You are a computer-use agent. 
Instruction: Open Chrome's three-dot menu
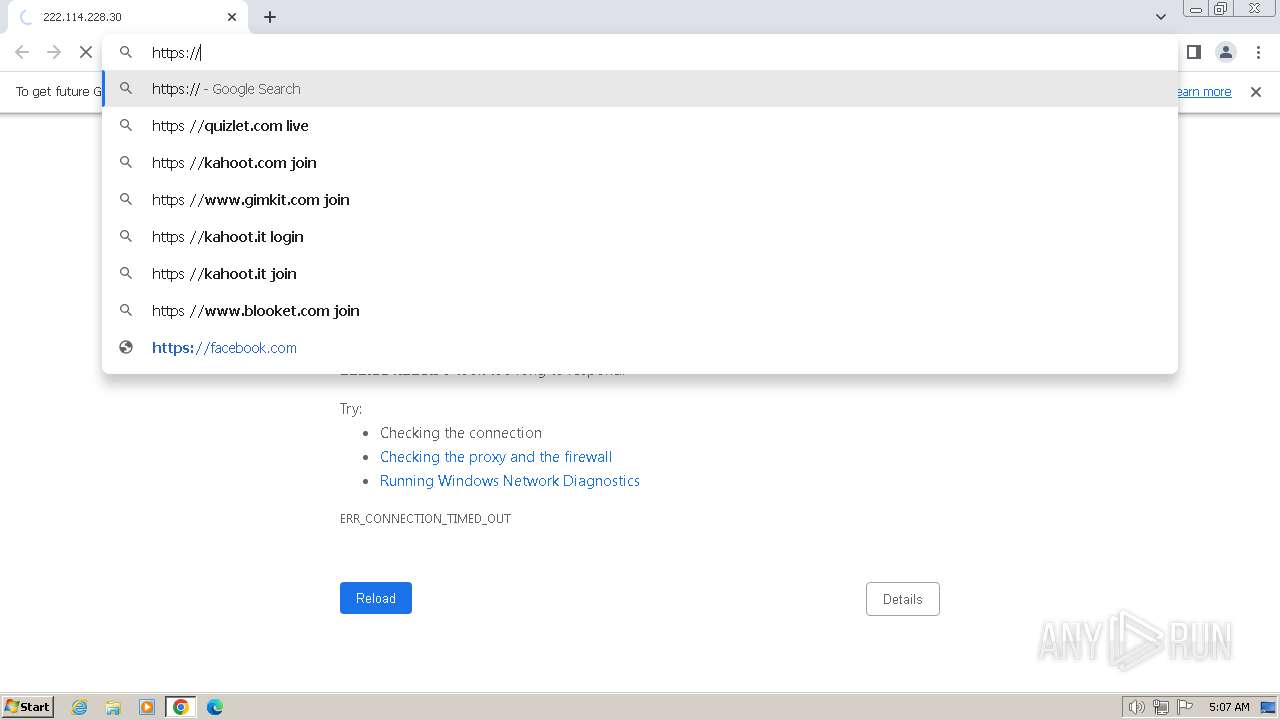tap(1258, 52)
